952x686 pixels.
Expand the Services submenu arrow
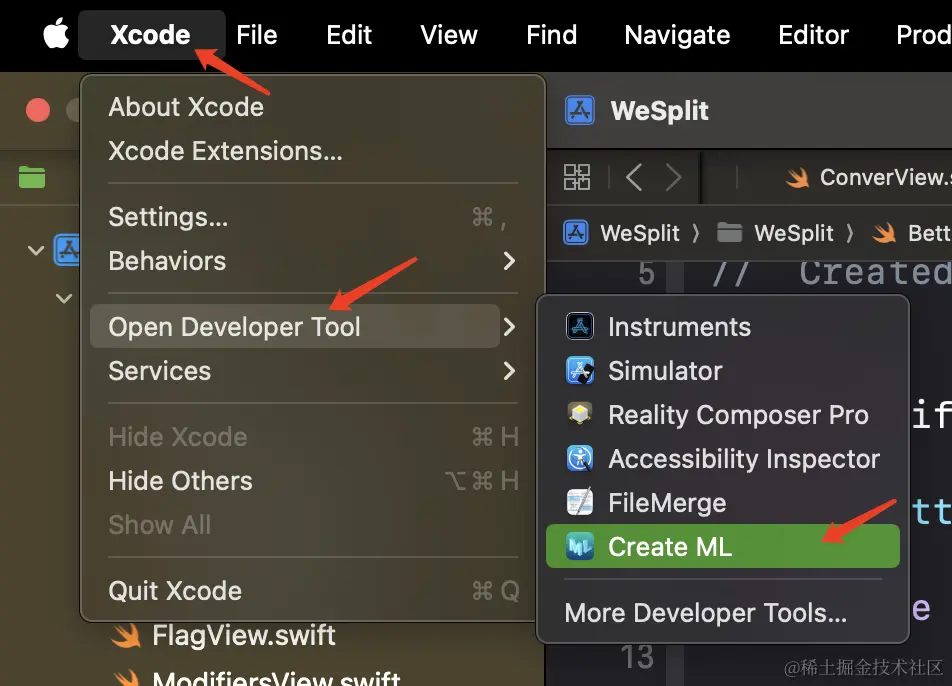point(509,371)
